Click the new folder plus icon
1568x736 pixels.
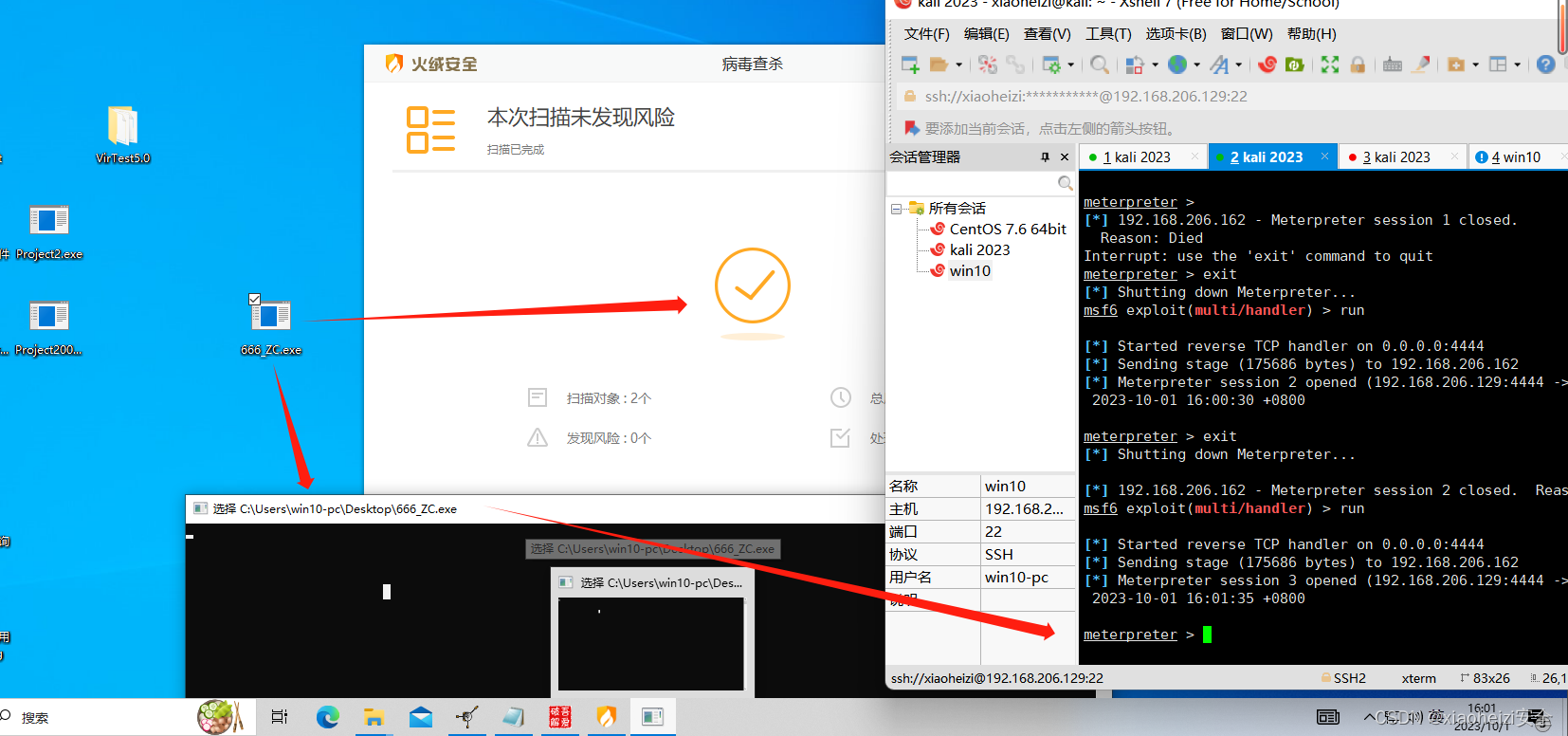(1456, 64)
